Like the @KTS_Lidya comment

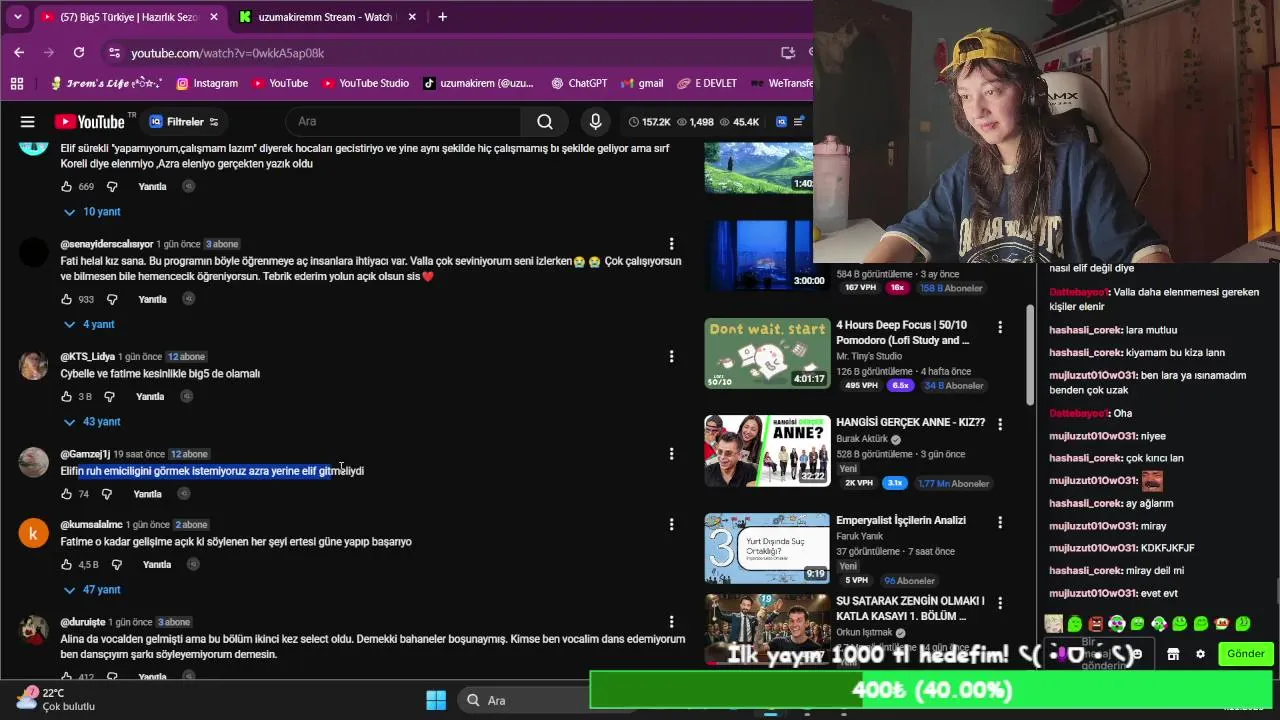click(x=67, y=397)
